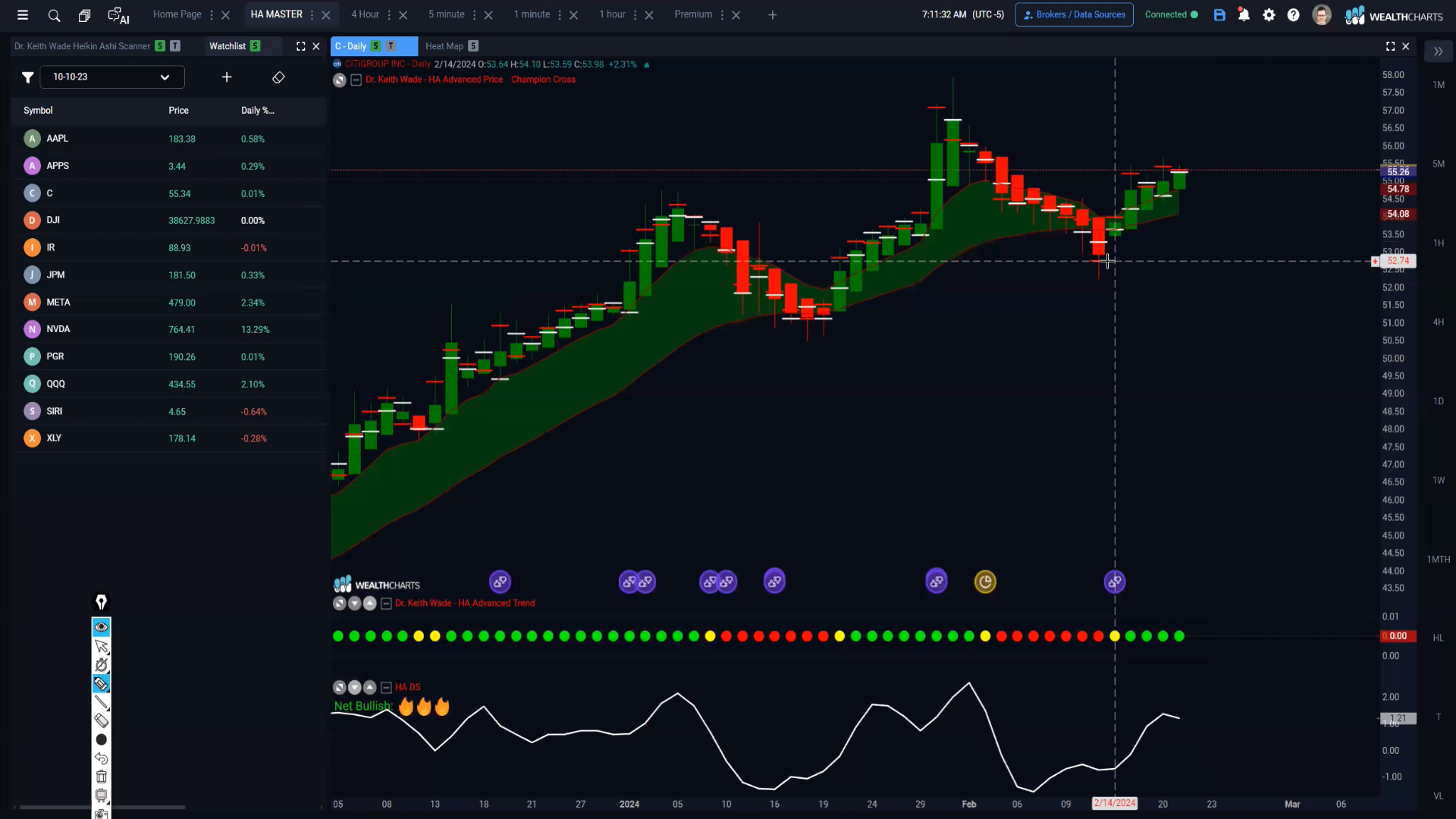Click the dividend marker on 2/14/2024
Image resolution: width=1456 pixels, height=819 pixels.
1115,582
